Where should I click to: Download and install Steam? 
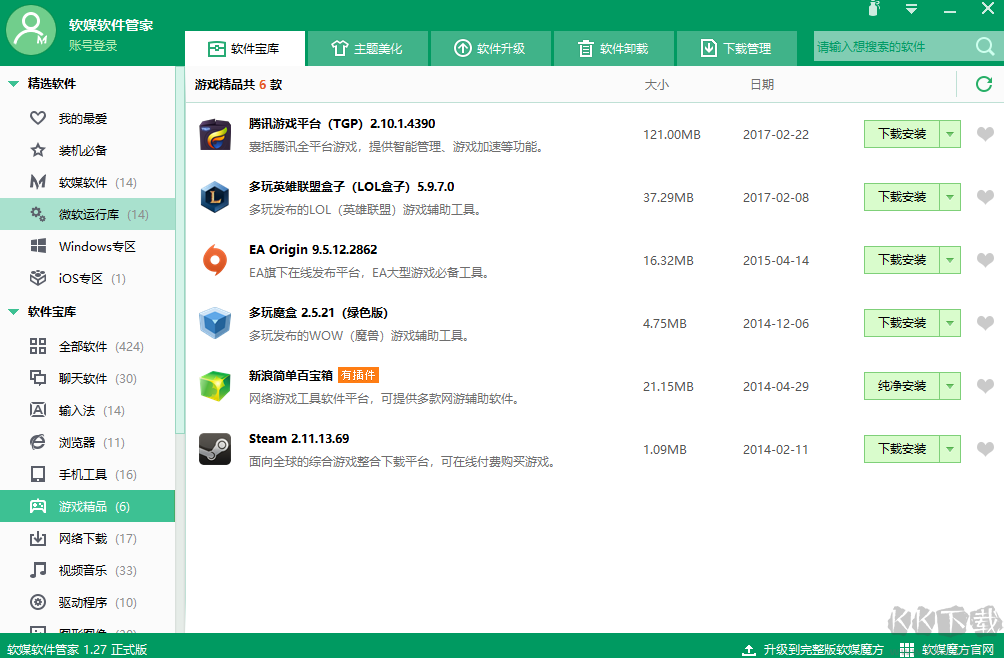coord(902,449)
